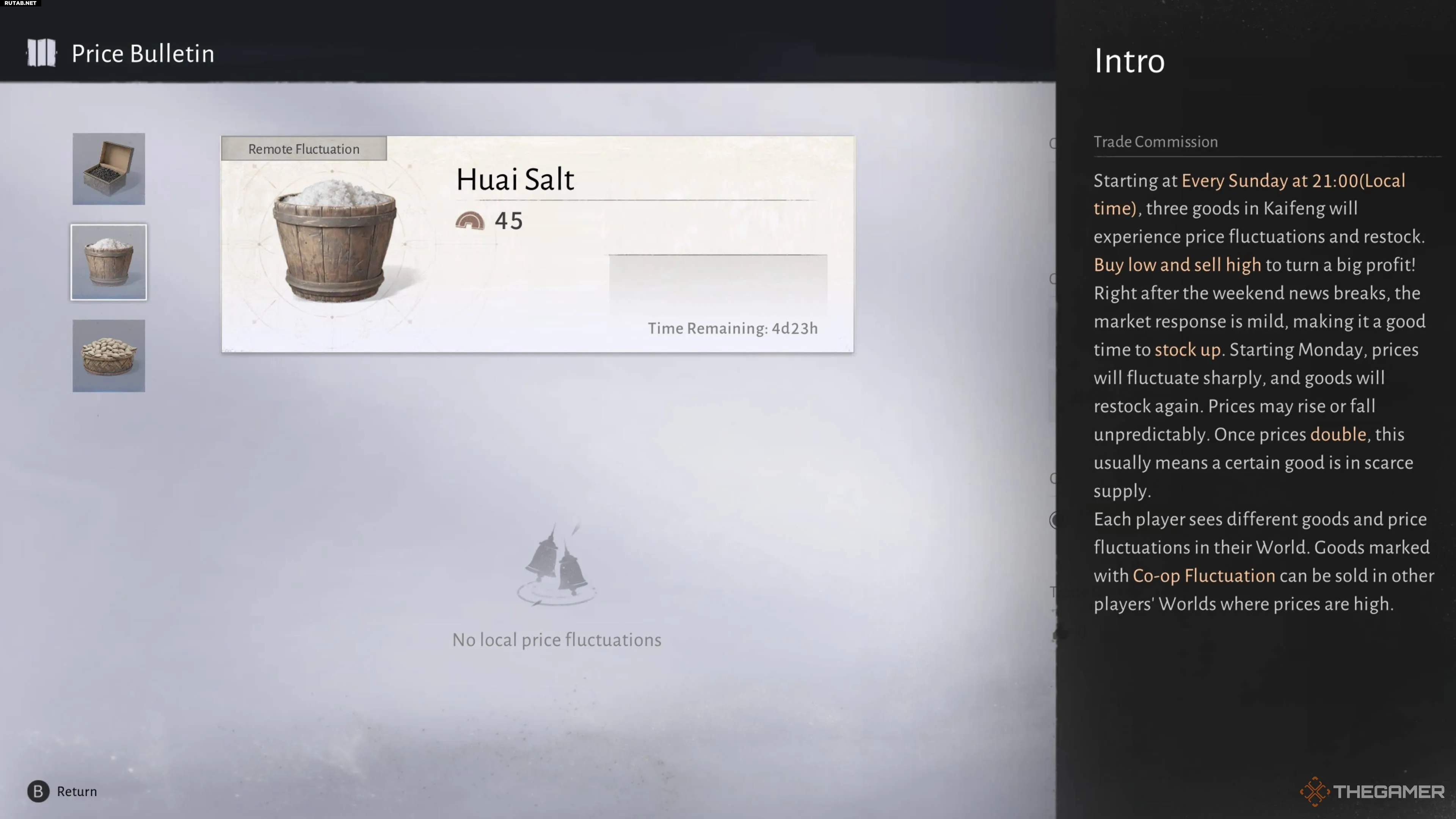Click the Trade Commission section header
Screen dimensions: 1456x819
pos(1155,142)
